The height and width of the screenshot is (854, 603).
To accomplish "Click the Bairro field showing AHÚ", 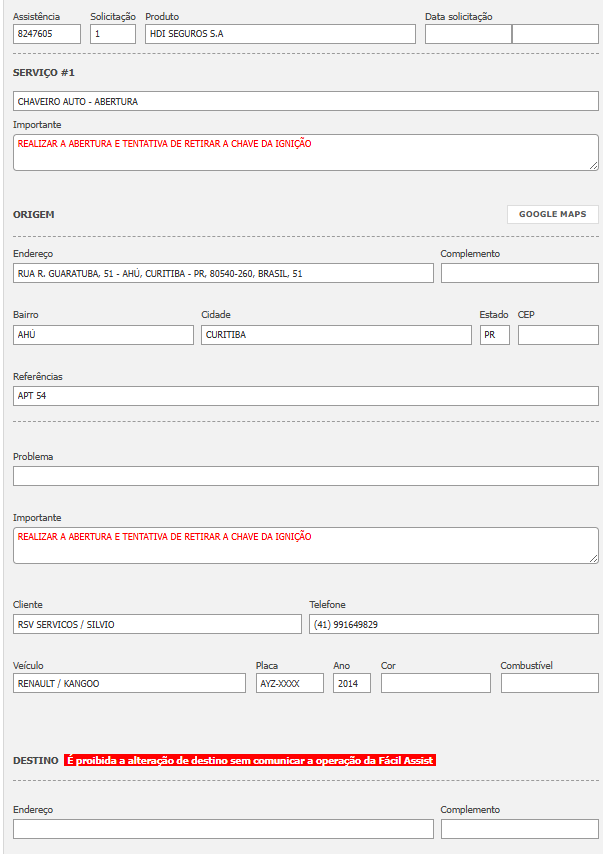I will pos(103,335).
